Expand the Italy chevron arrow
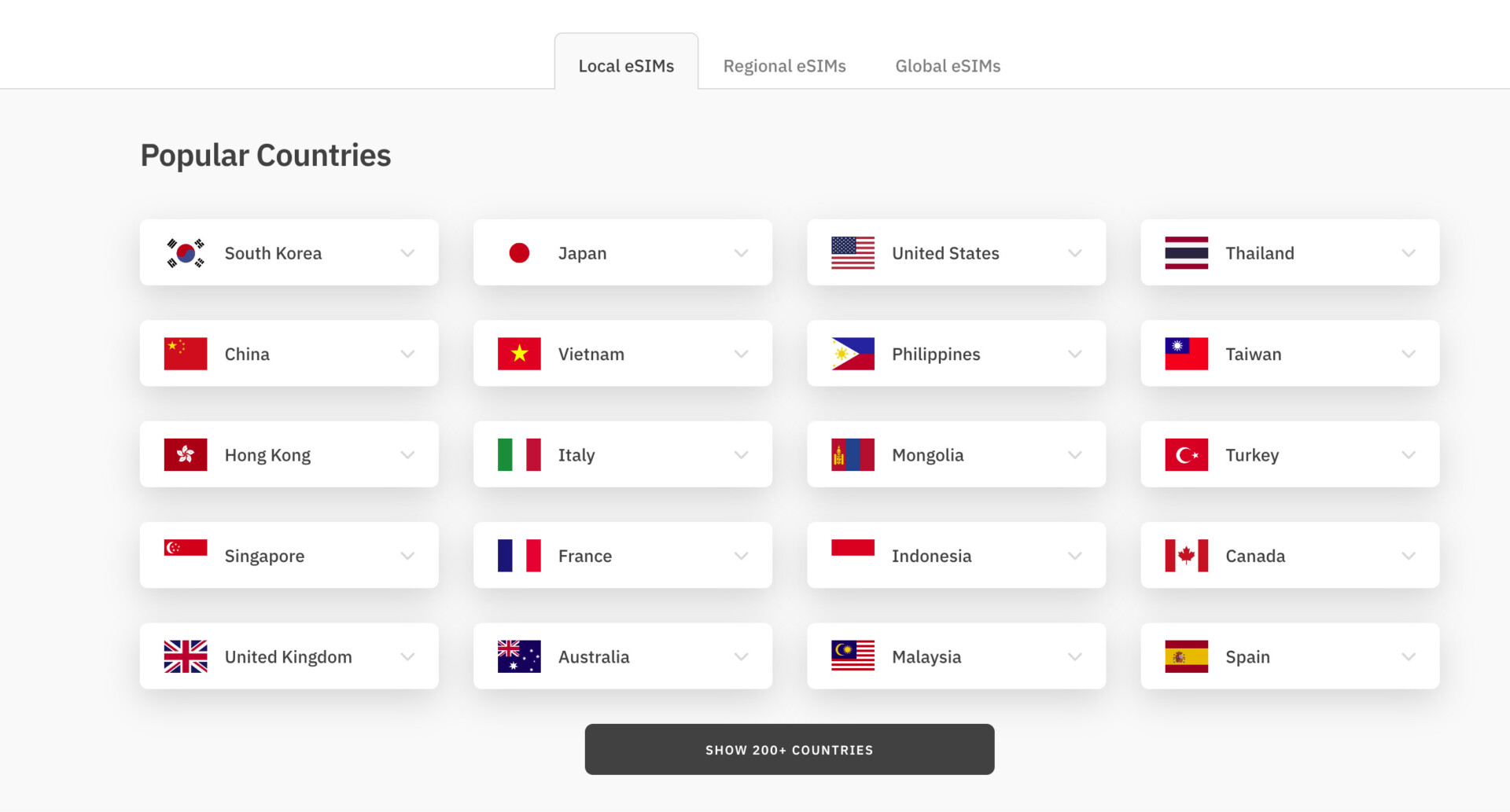The height and width of the screenshot is (812, 1510). click(741, 454)
